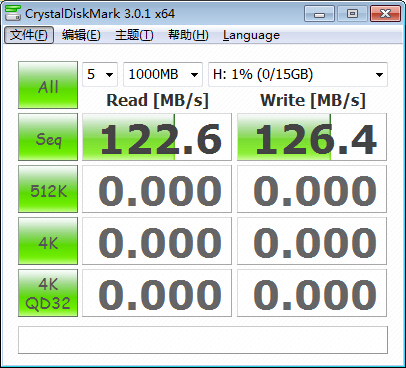Start the Seq benchmark test
This screenshot has height=368, width=406.
(x=48, y=137)
